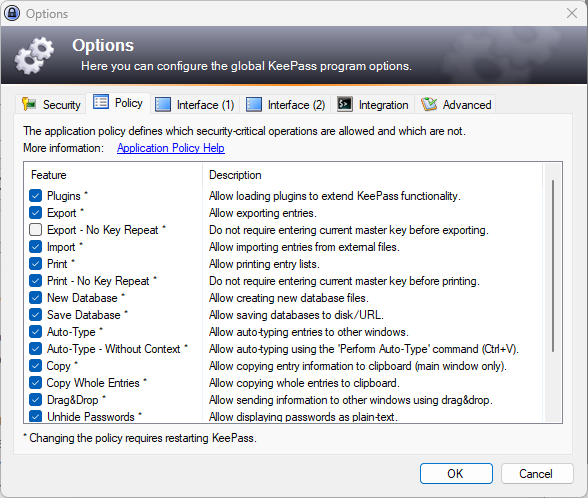Toggle the Export policy checkbox
Screen dimensions: 588x498
click(x=35, y=213)
